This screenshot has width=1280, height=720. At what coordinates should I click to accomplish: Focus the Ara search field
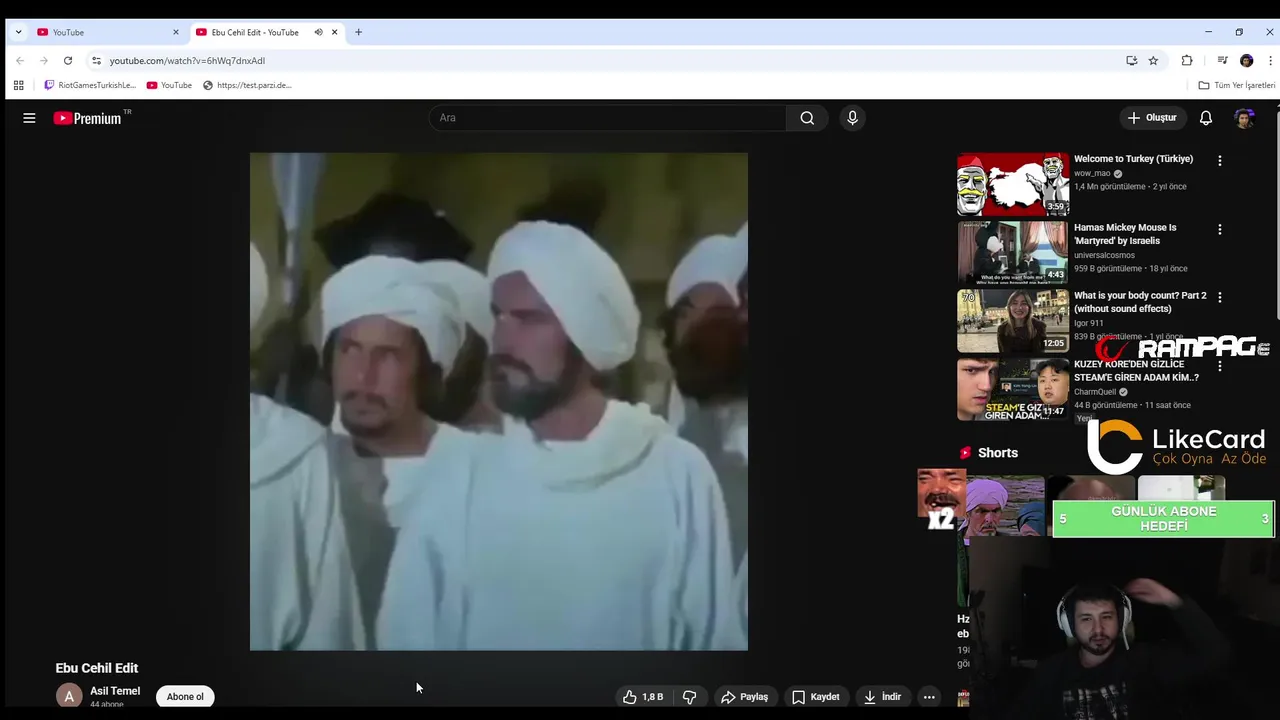coord(608,118)
